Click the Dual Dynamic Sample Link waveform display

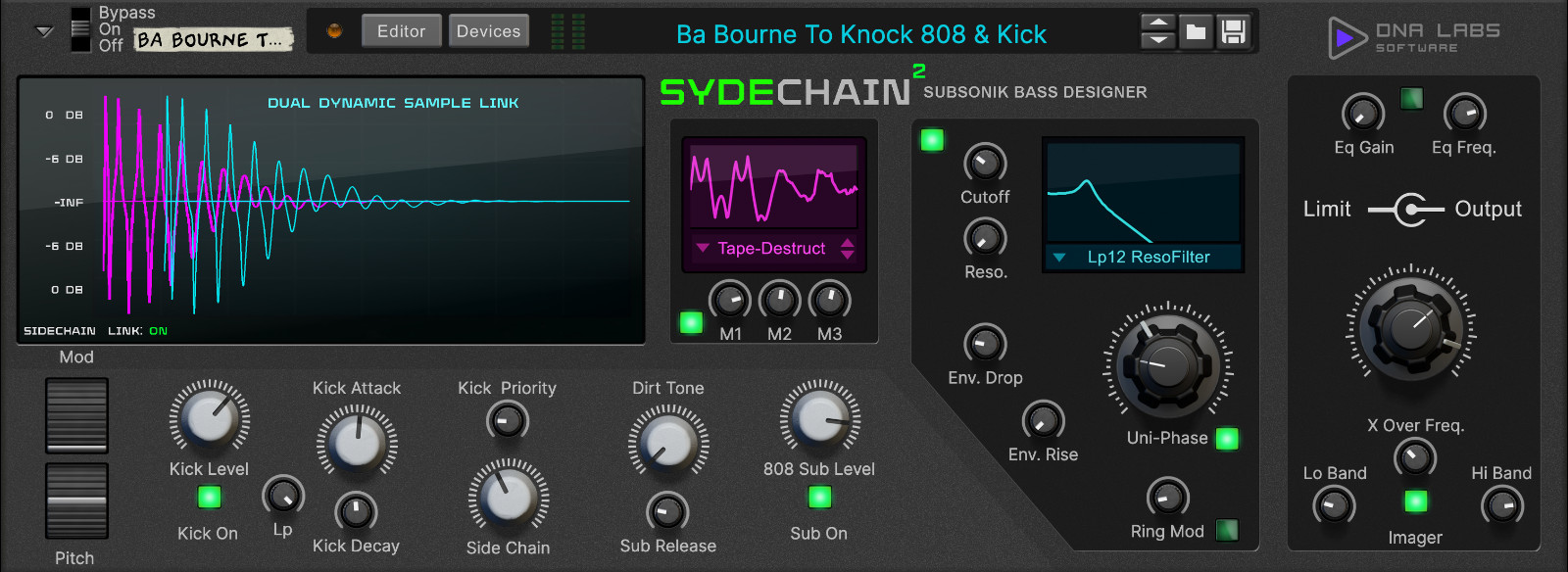click(x=331, y=210)
